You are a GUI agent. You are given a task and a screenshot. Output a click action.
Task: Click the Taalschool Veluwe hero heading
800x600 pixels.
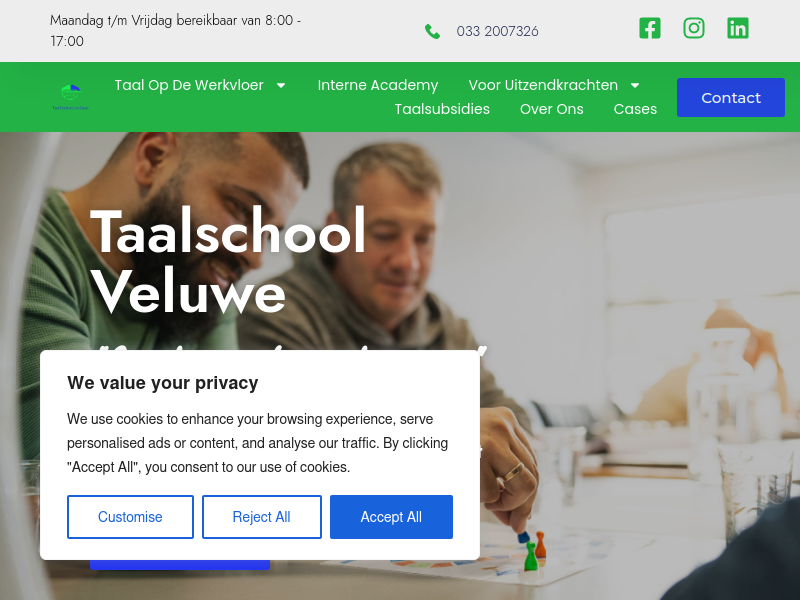pyautogui.click(x=228, y=260)
